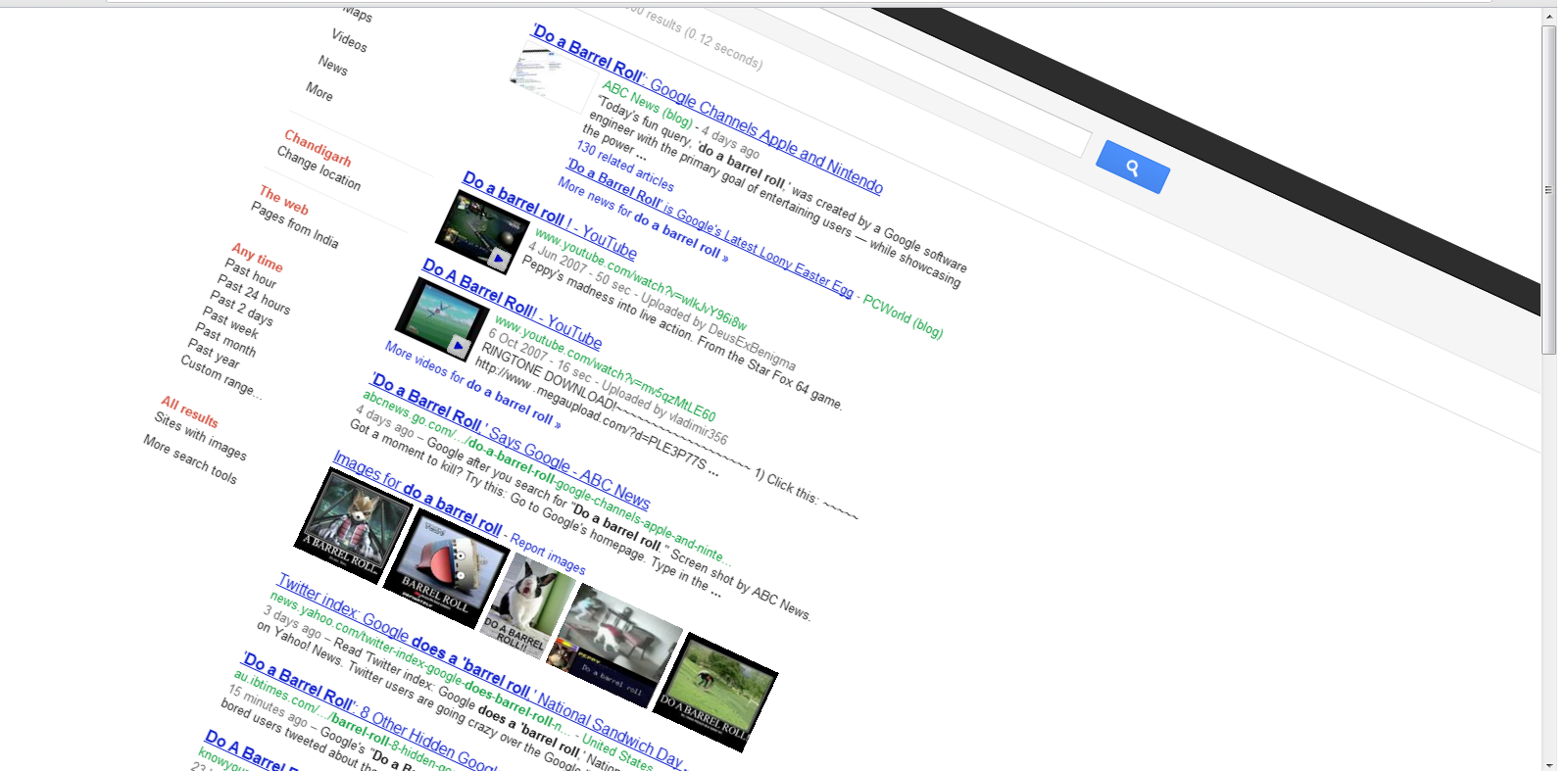
Task: Filter results by Past month
Action: (x=223, y=339)
